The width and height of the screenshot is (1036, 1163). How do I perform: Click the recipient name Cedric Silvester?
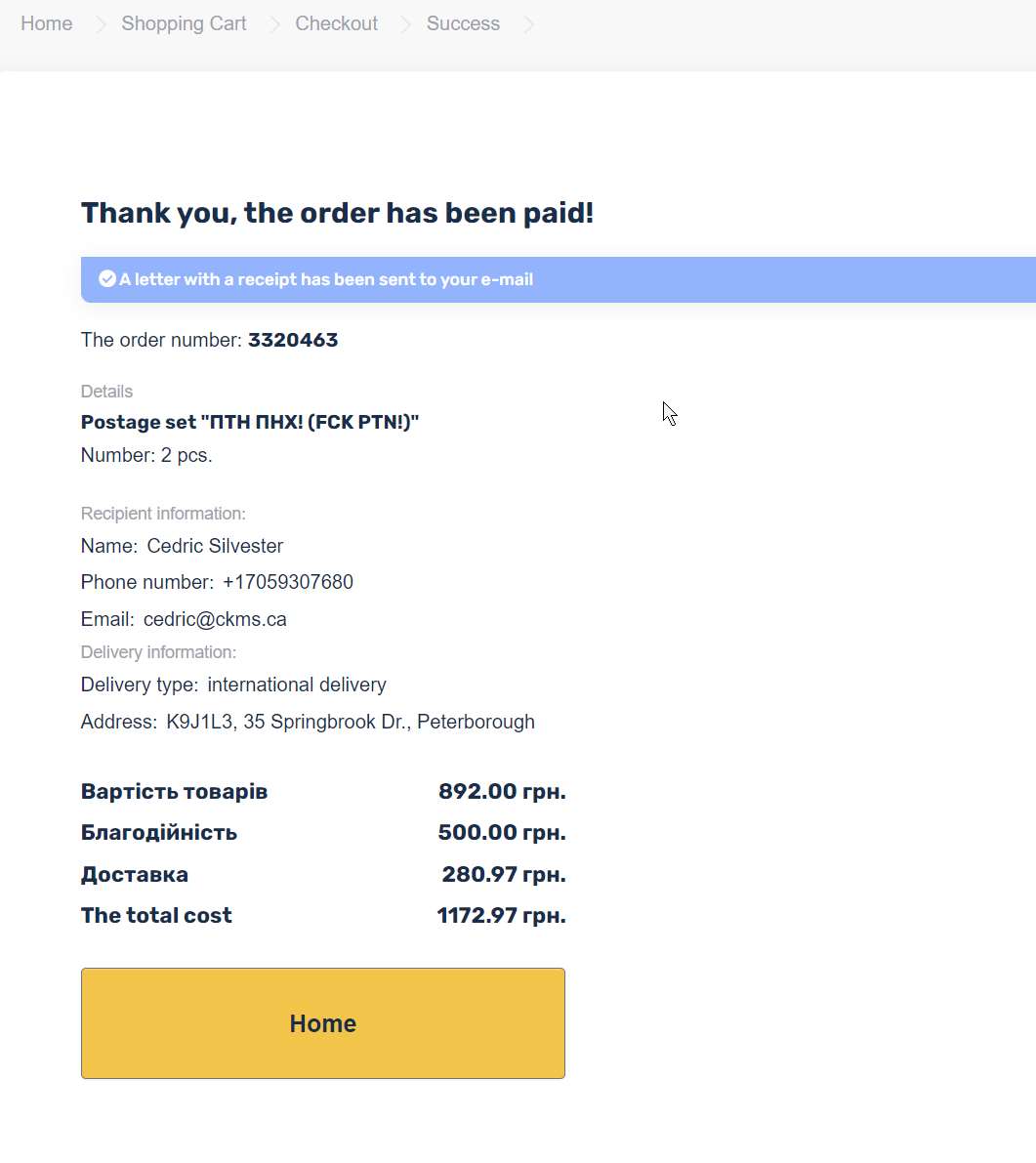(215, 546)
